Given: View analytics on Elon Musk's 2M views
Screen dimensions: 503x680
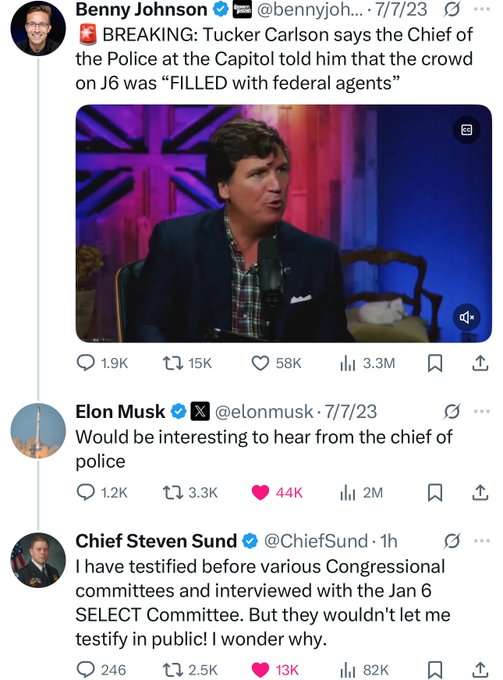Looking at the screenshot, I should (361, 492).
